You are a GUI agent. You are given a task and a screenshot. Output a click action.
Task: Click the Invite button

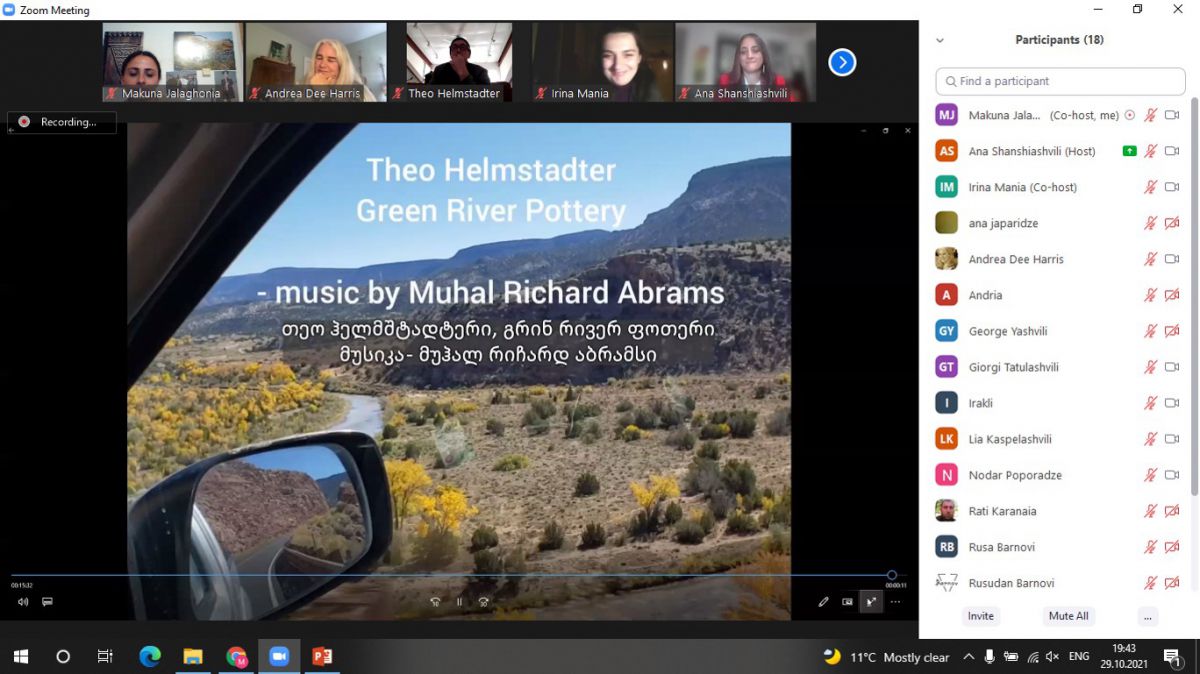980,616
